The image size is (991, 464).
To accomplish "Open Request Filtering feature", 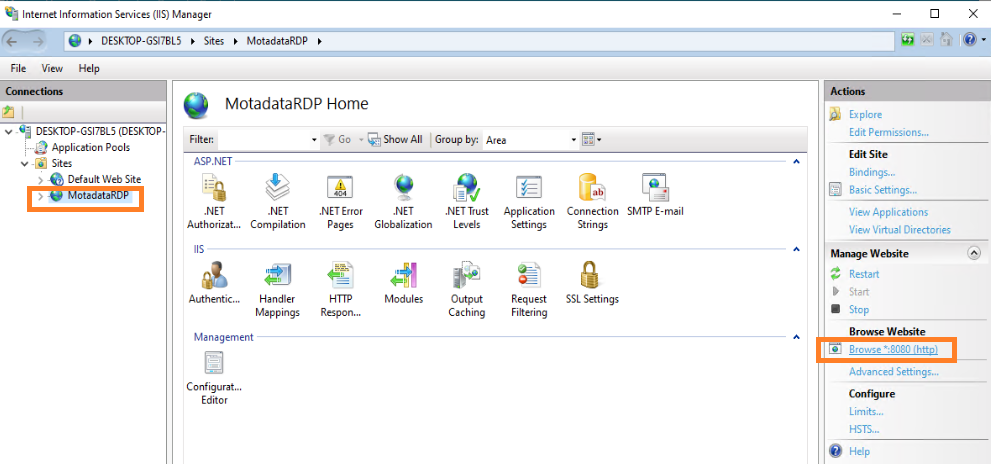I will 529,289.
